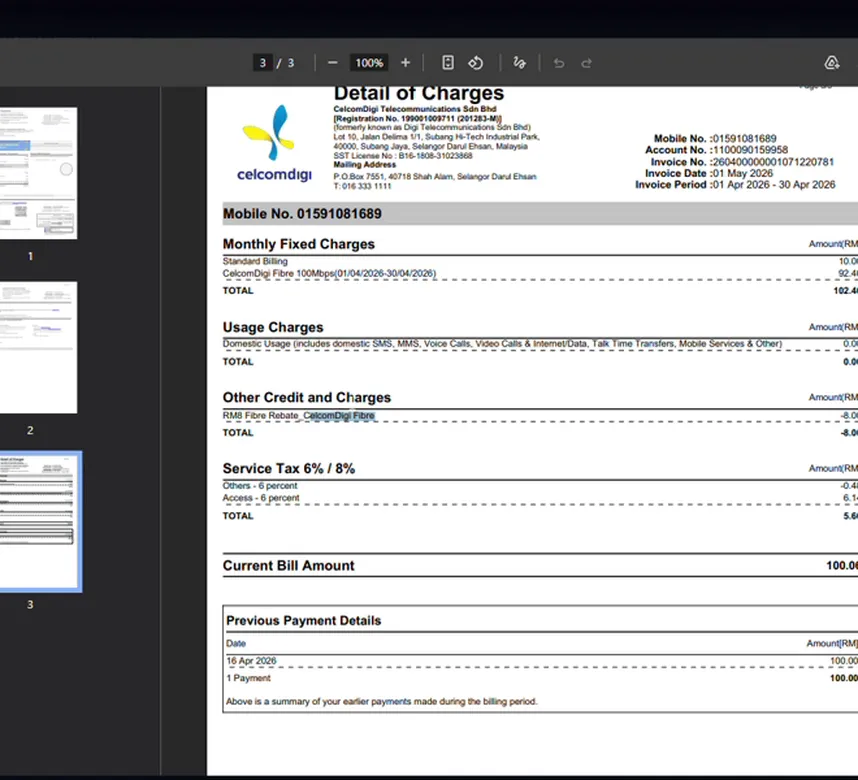This screenshot has height=780, width=858.
Task: Click the "Standard Billing" line item
Action: [255, 261]
